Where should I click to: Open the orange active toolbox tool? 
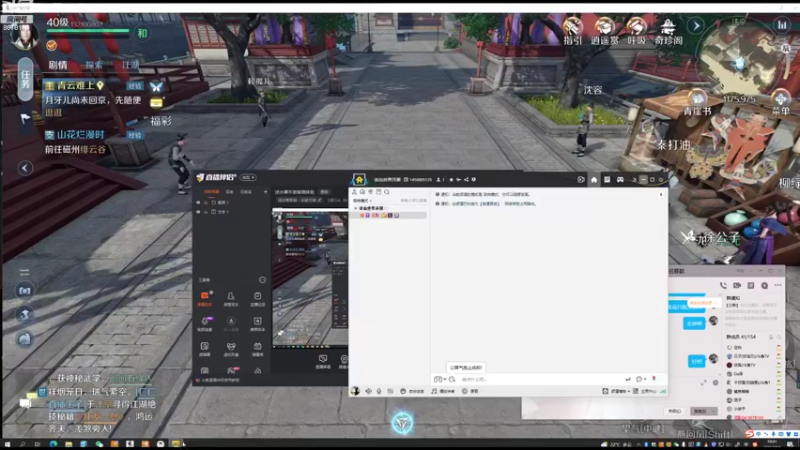click(205, 298)
